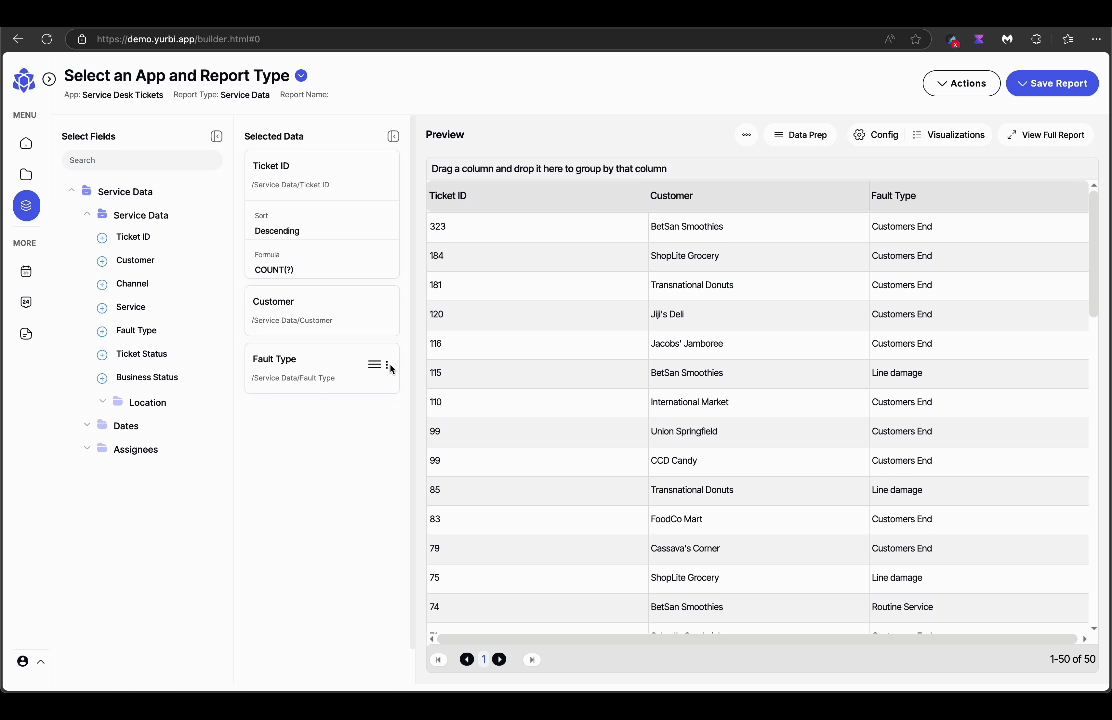The height and width of the screenshot is (720, 1112).
Task: Click the Search box in Select Fields
Action: click(142, 160)
